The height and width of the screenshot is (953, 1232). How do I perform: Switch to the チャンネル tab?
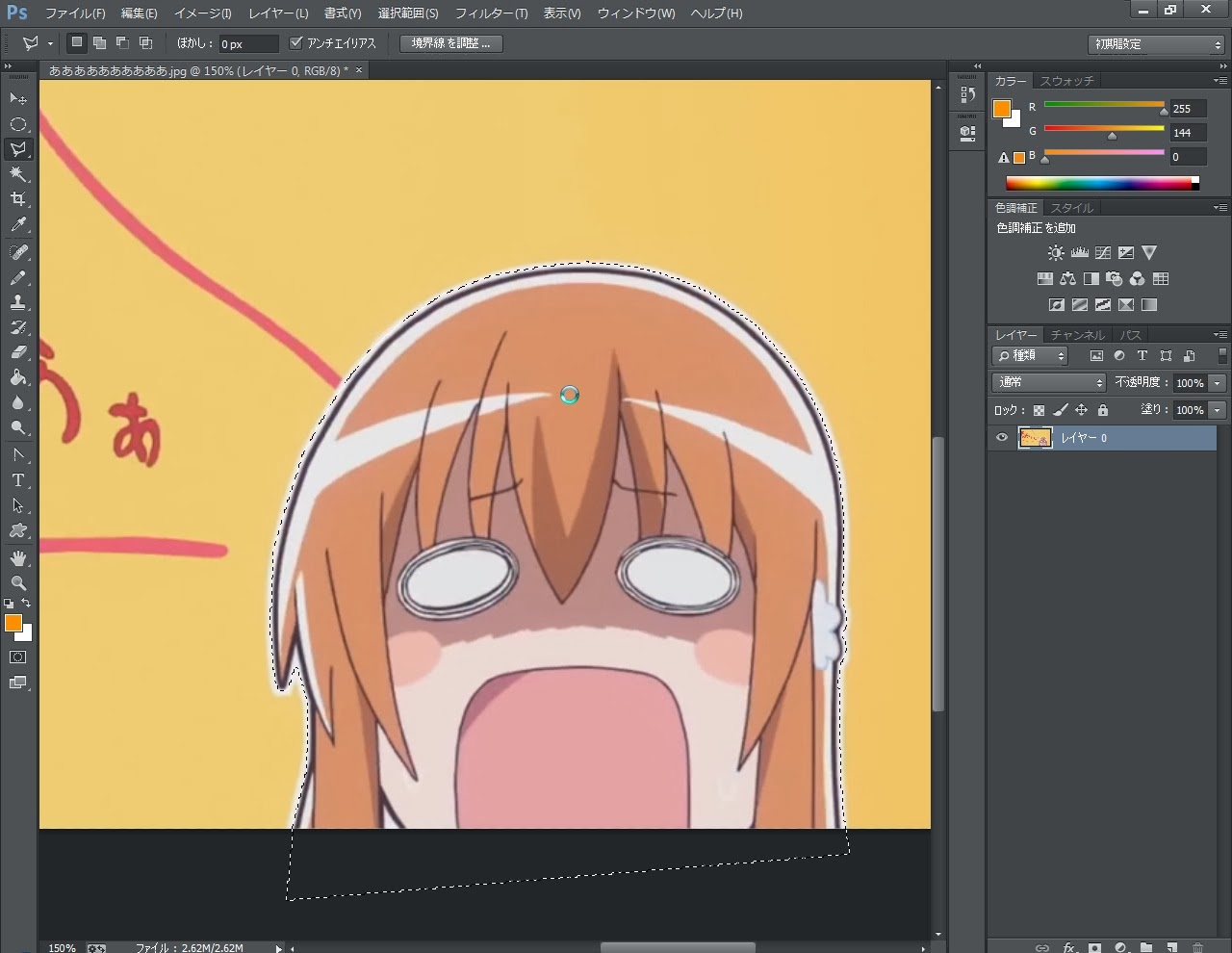[1078, 336]
